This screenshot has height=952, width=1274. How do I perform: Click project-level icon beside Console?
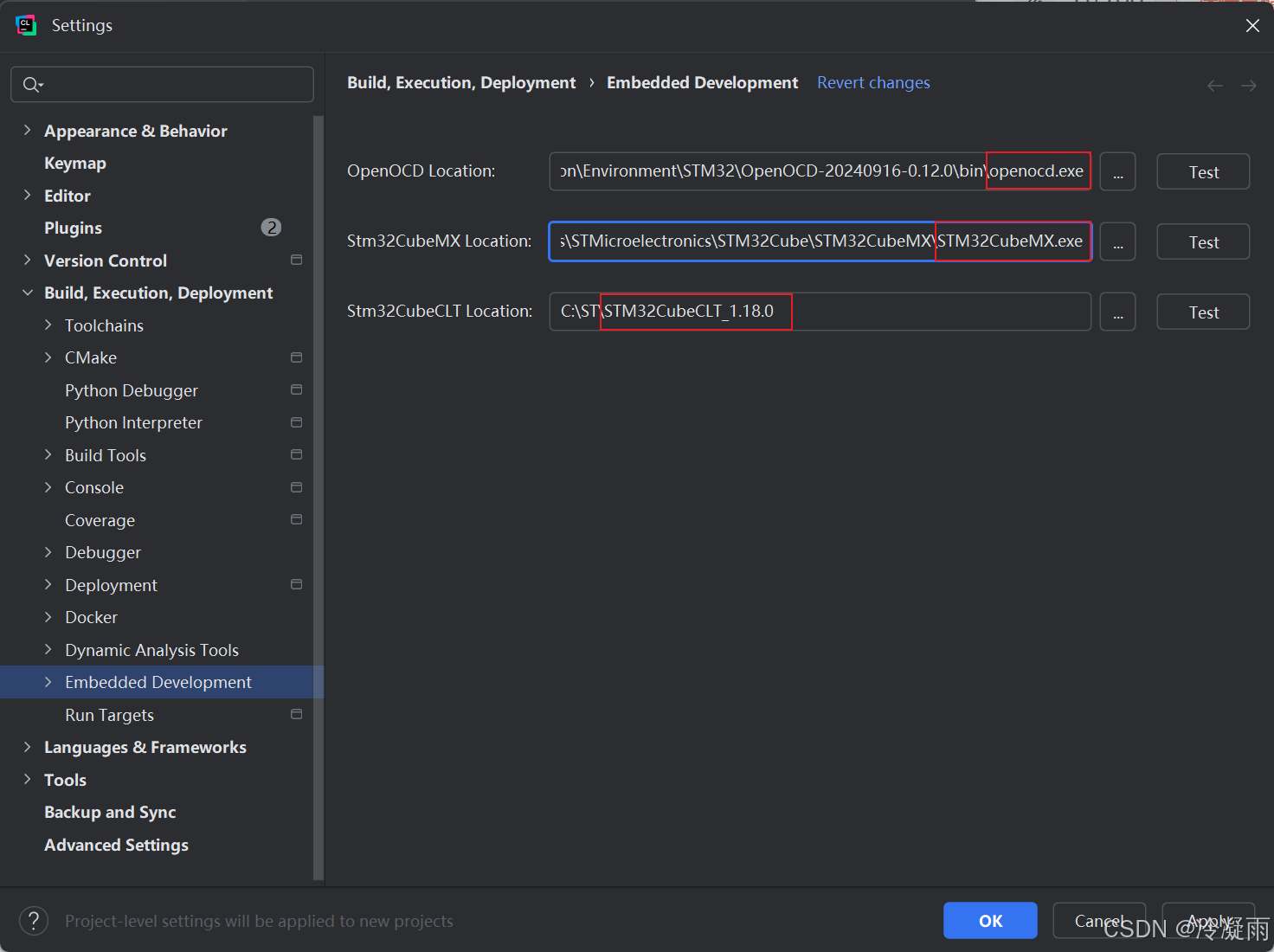(297, 487)
